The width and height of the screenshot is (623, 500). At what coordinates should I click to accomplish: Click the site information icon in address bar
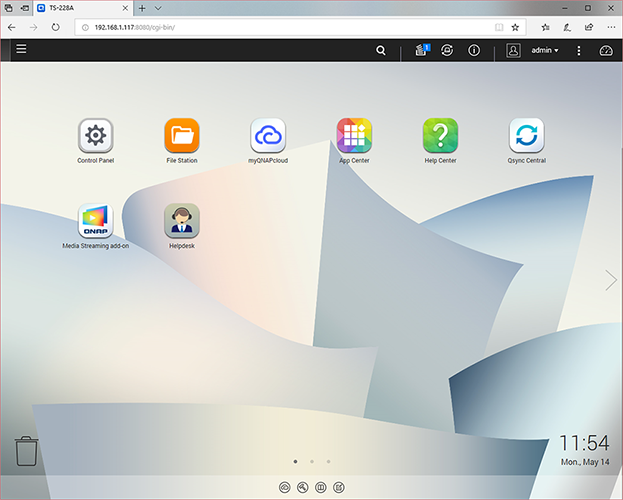pos(85,27)
